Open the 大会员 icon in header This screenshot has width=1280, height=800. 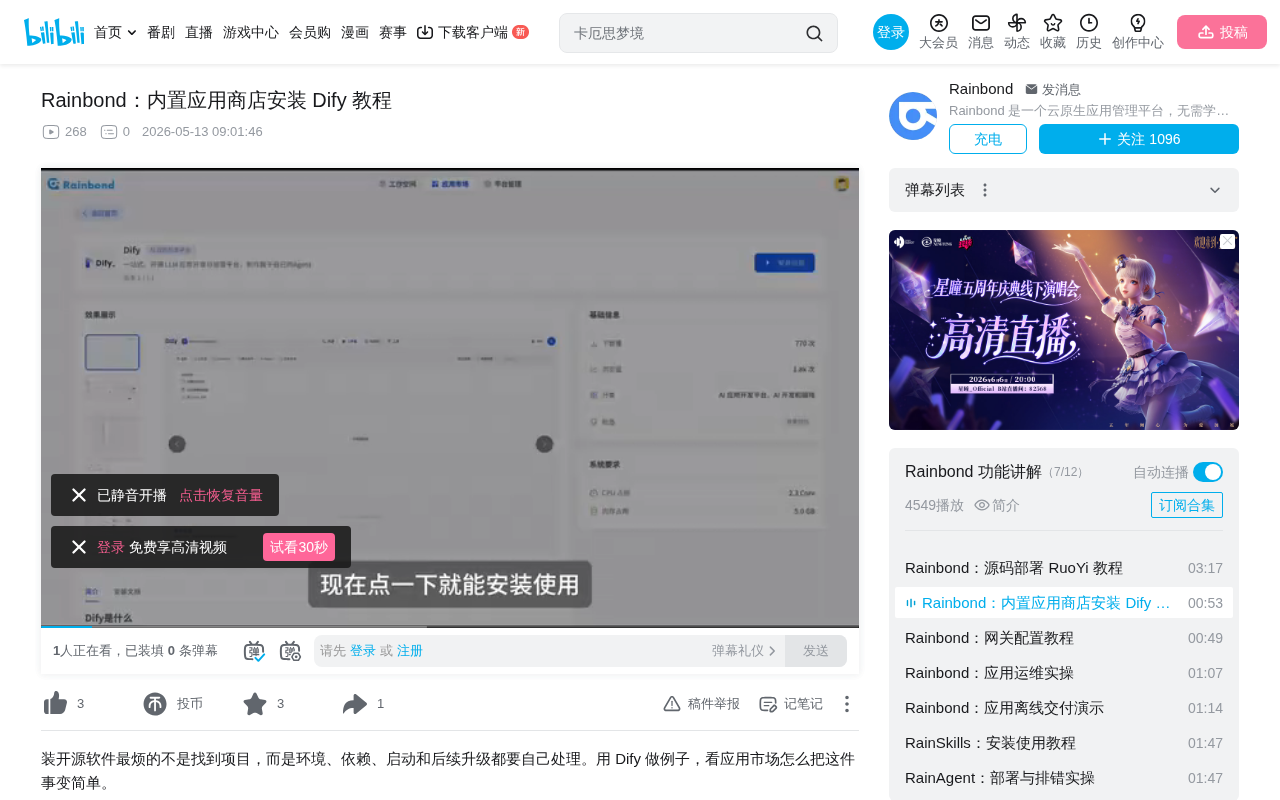point(938,23)
